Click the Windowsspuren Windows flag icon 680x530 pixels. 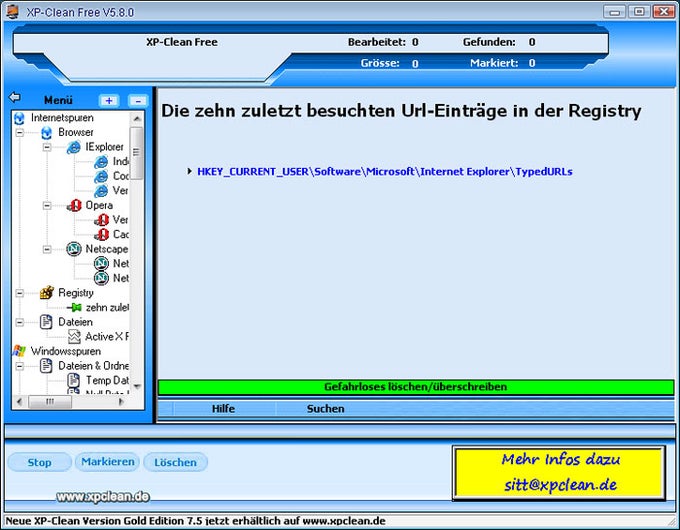(19, 351)
